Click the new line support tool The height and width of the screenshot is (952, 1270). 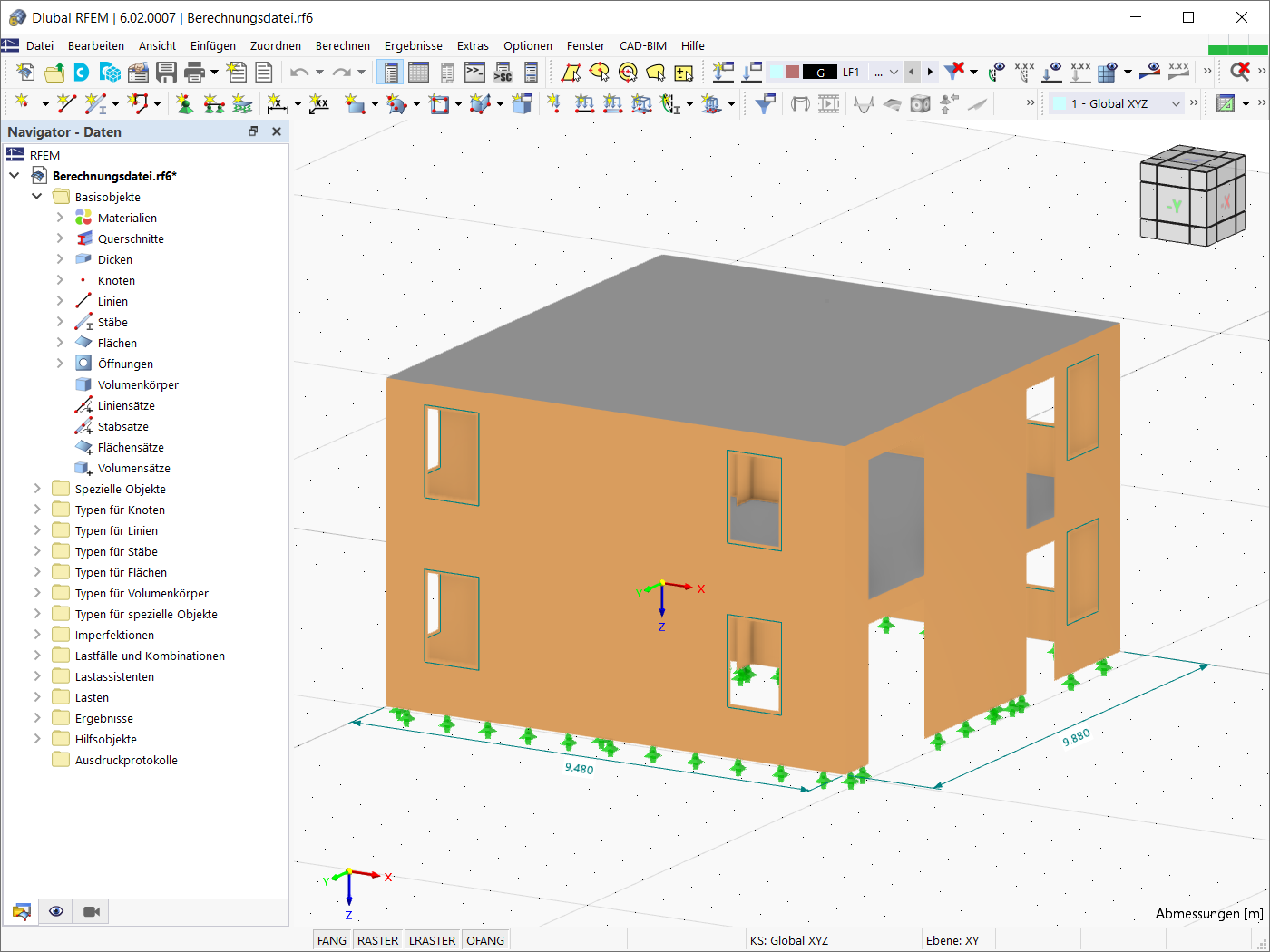pos(213,103)
